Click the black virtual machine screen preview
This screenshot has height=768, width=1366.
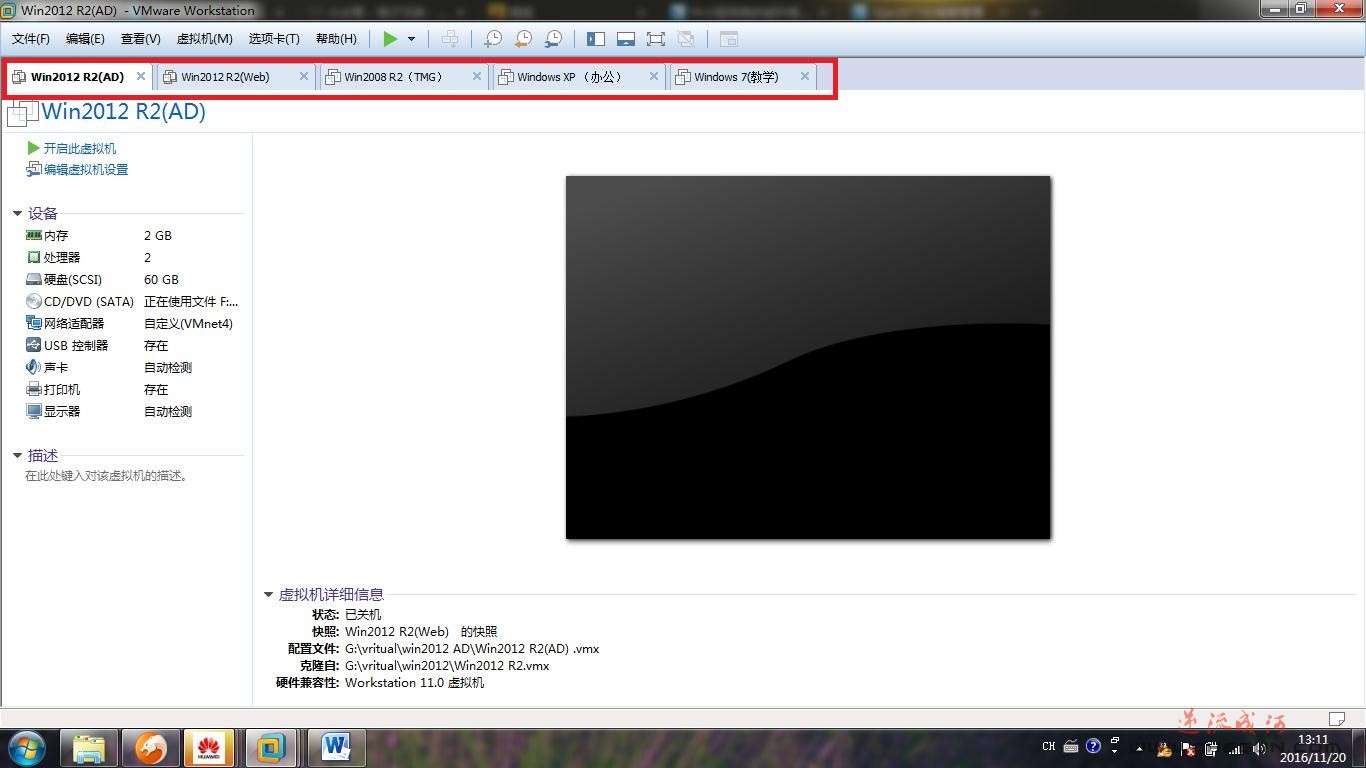pyautogui.click(x=808, y=357)
